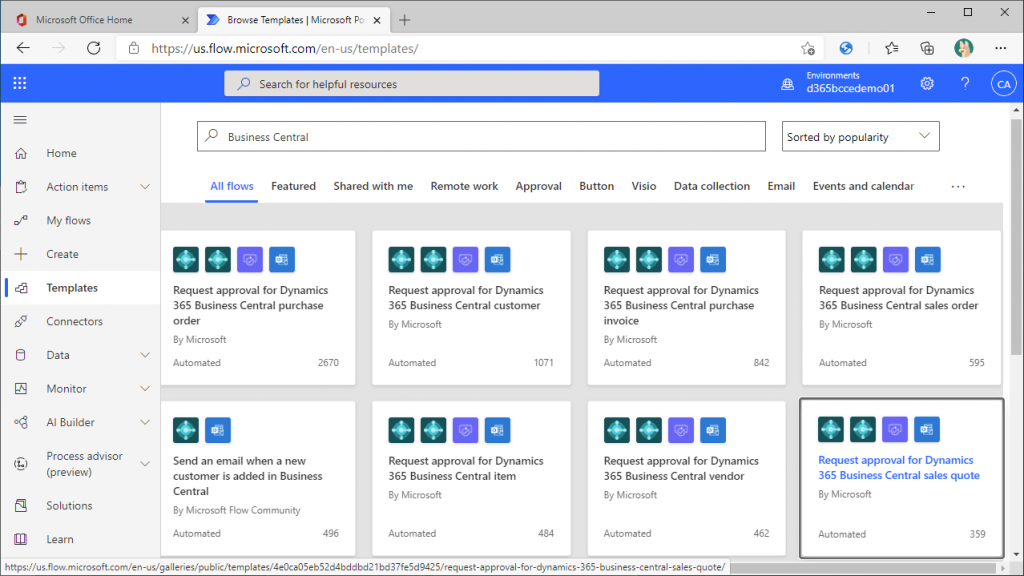
Task: Expand the Monitor menu chevron
Action: coord(145,389)
